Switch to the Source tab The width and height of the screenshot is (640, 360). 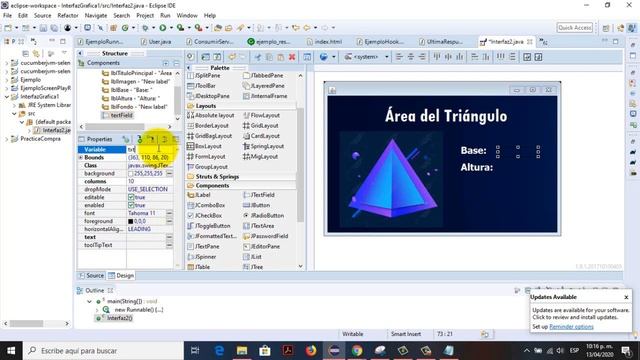coord(91,276)
